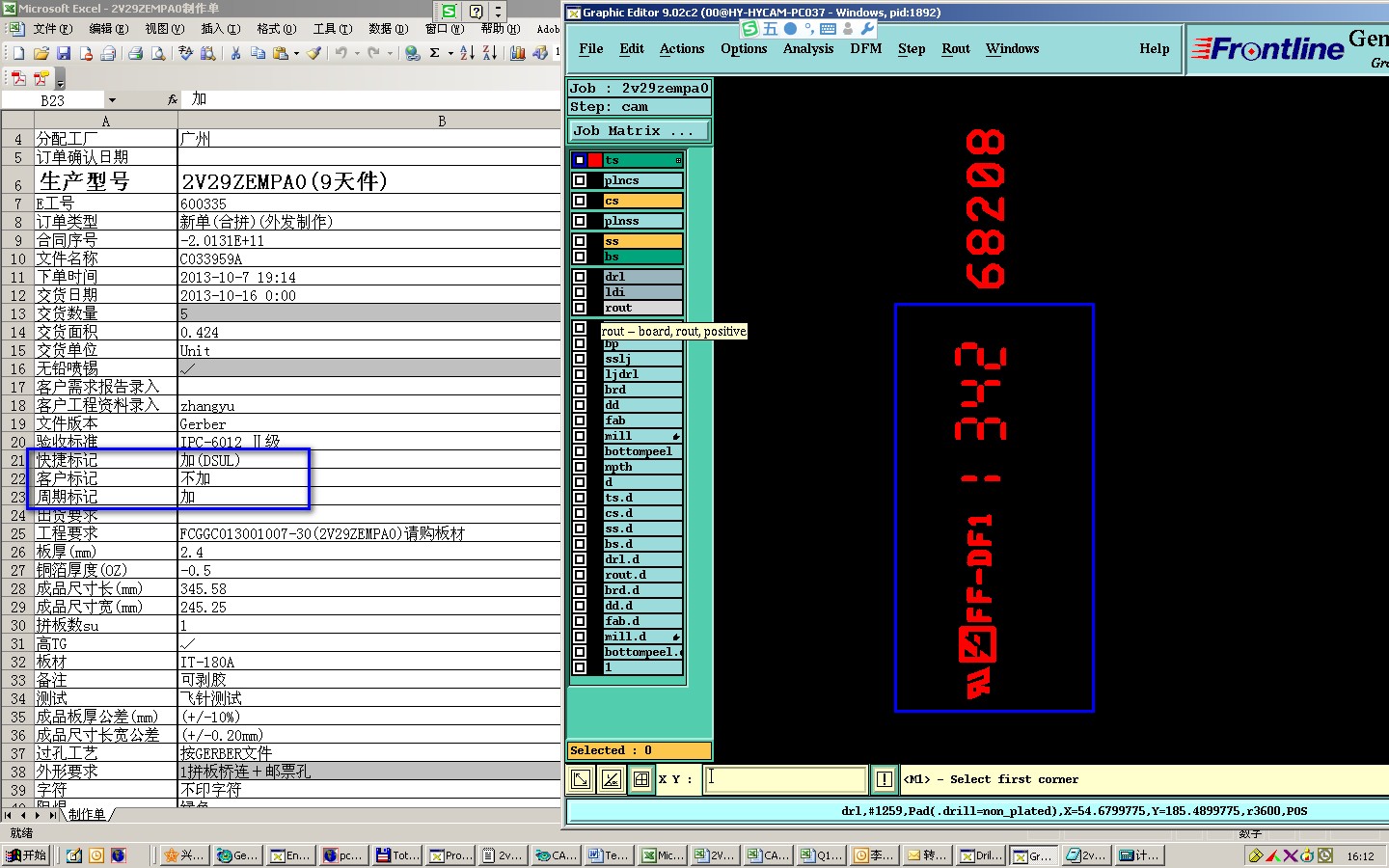Select the bottompeel layer row
The height and width of the screenshot is (868, 1389).
pyautogui.click(x=642, y=451)
